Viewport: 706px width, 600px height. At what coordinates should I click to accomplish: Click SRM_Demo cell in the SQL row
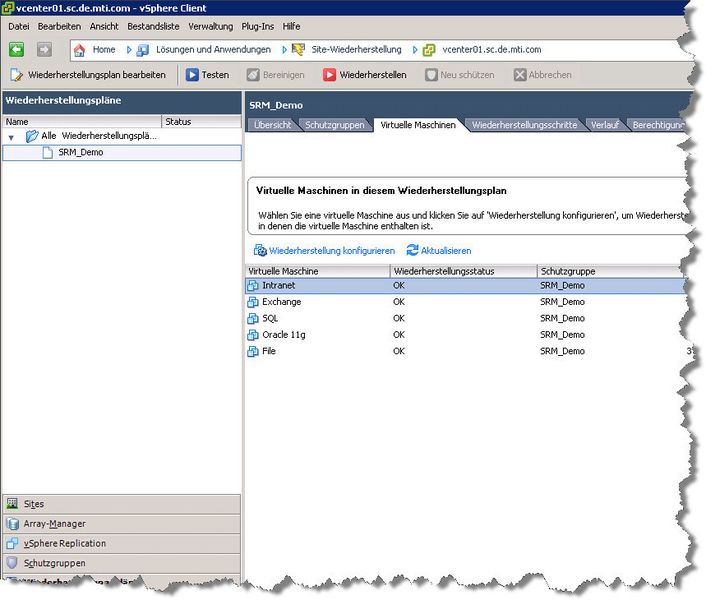562,319
